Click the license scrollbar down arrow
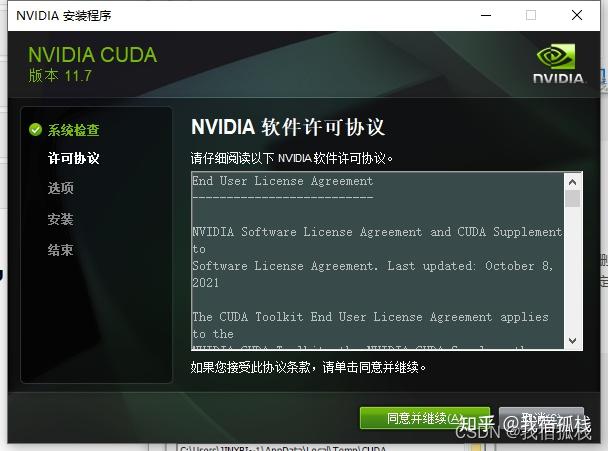The width and height of the screenshot is (608, 451). click(572, 340)
